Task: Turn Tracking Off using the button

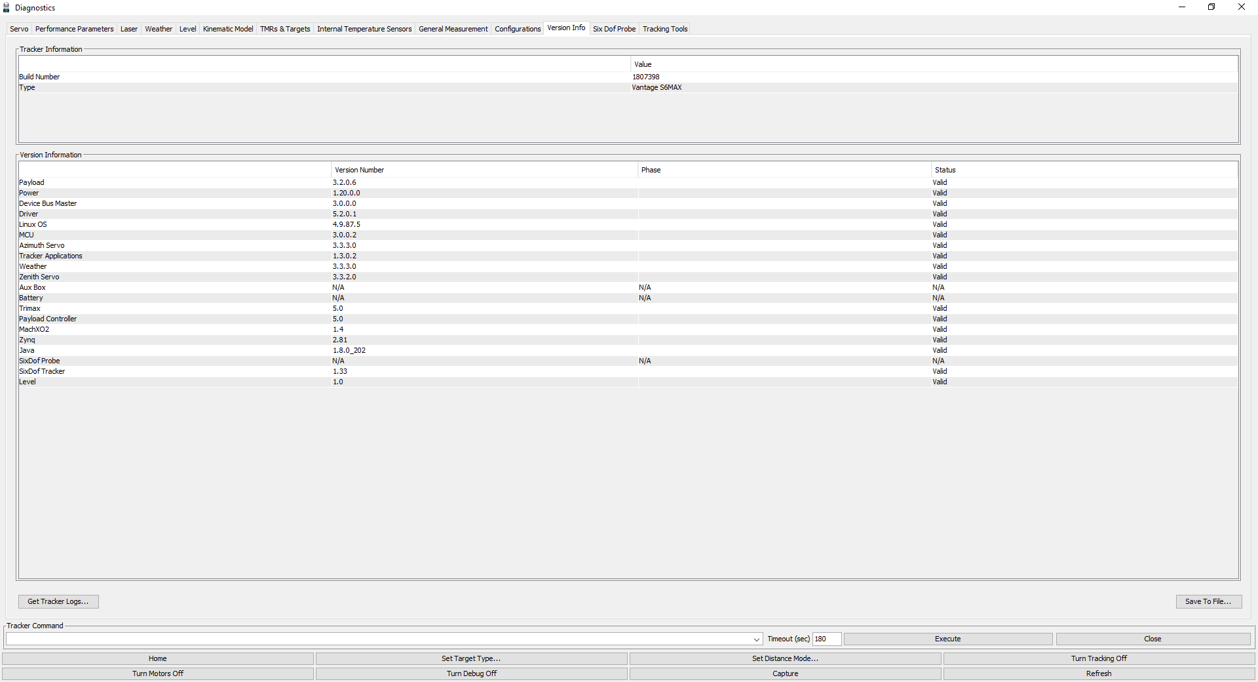Action: (1099, 659)
